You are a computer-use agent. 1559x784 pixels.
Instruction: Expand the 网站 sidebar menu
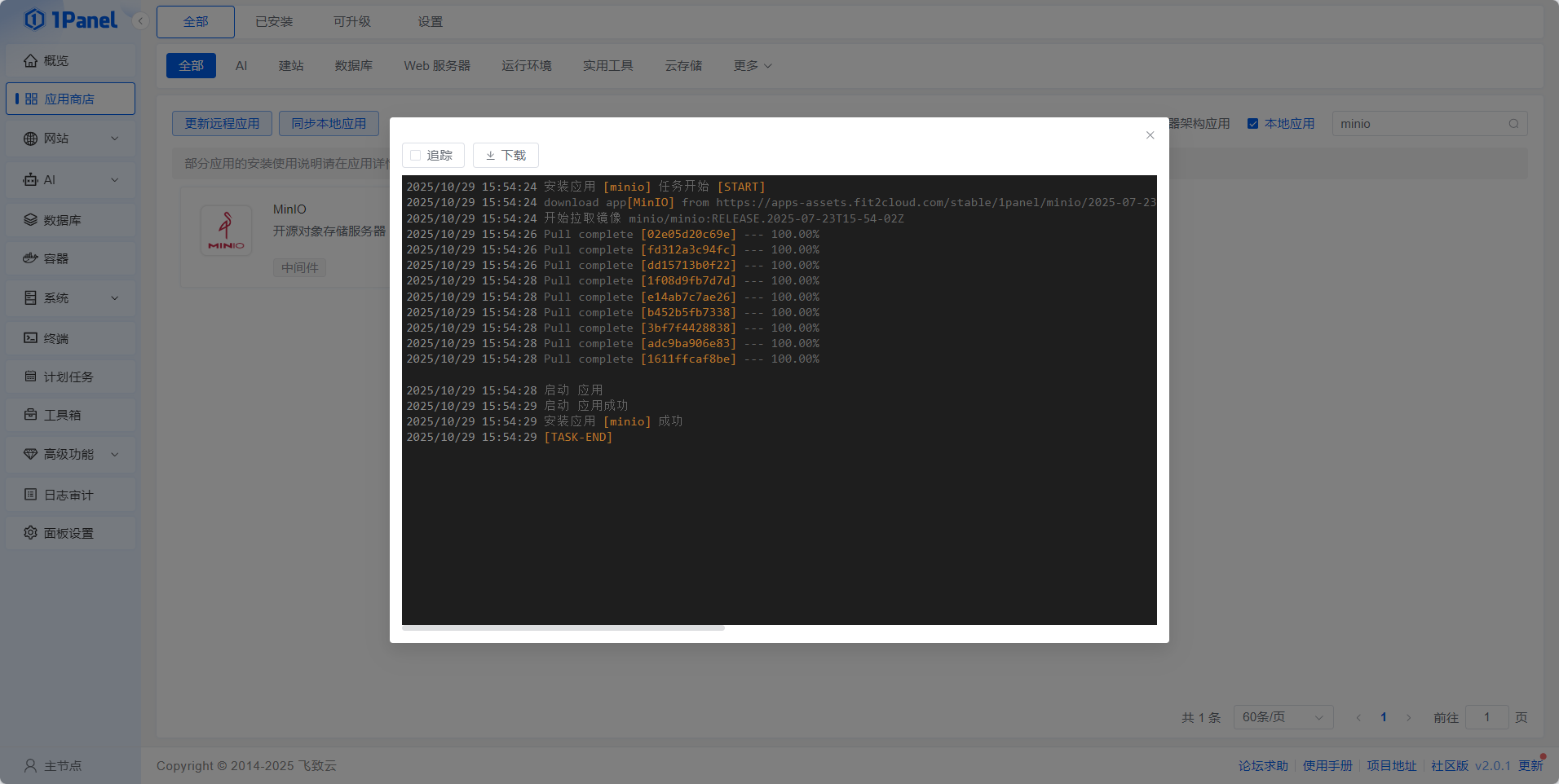70,139
